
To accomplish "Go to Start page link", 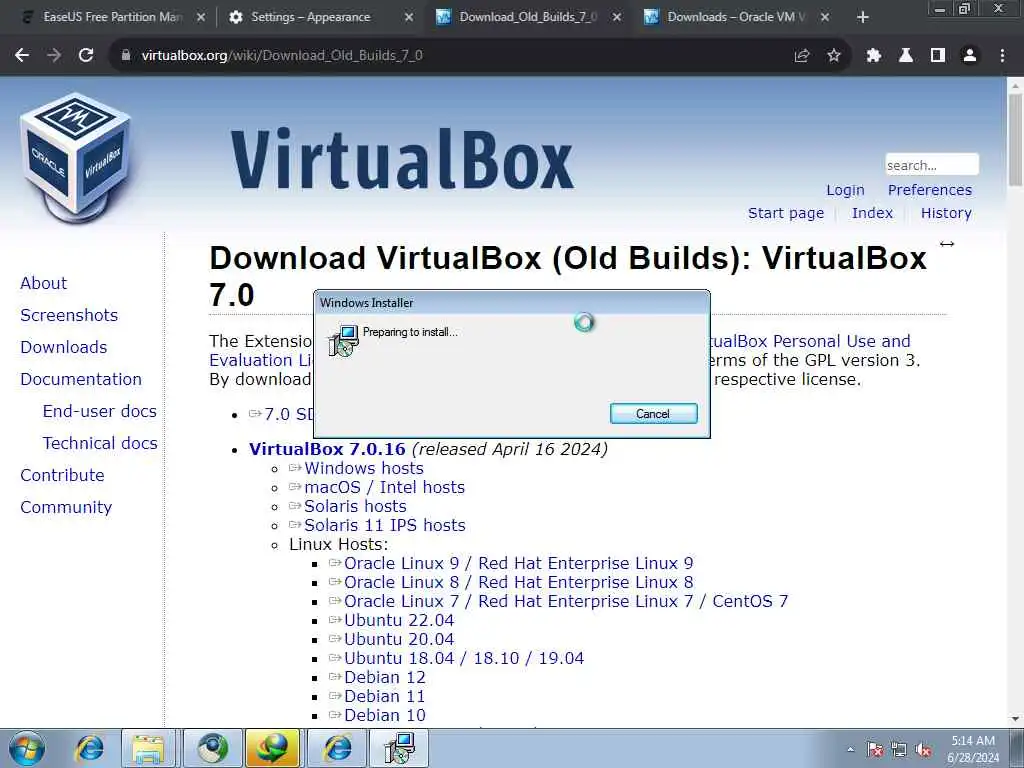I will click(x=786, y=213).
